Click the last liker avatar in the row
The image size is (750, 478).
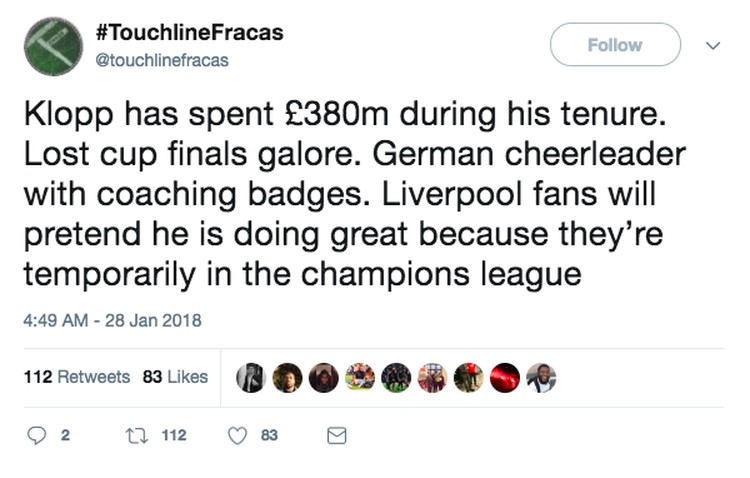[x=541, y=377]
